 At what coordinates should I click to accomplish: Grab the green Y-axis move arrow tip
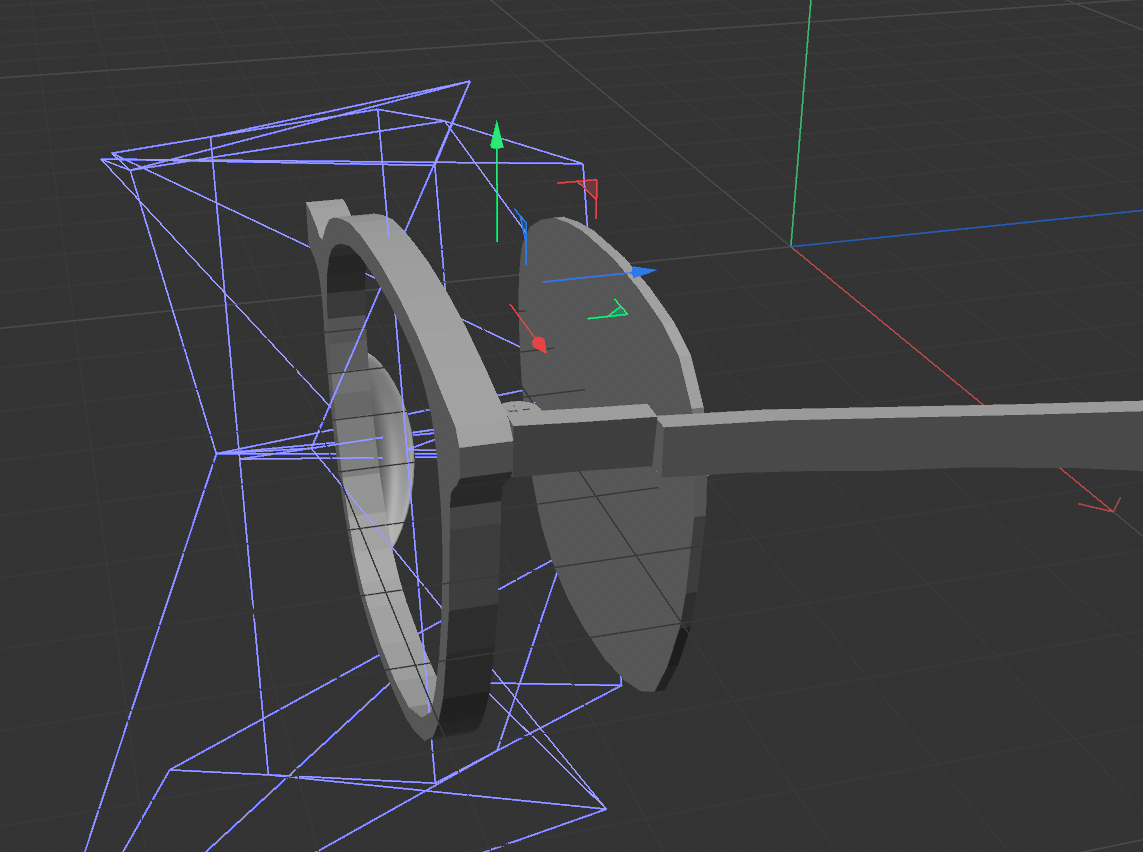pos(497,136)
